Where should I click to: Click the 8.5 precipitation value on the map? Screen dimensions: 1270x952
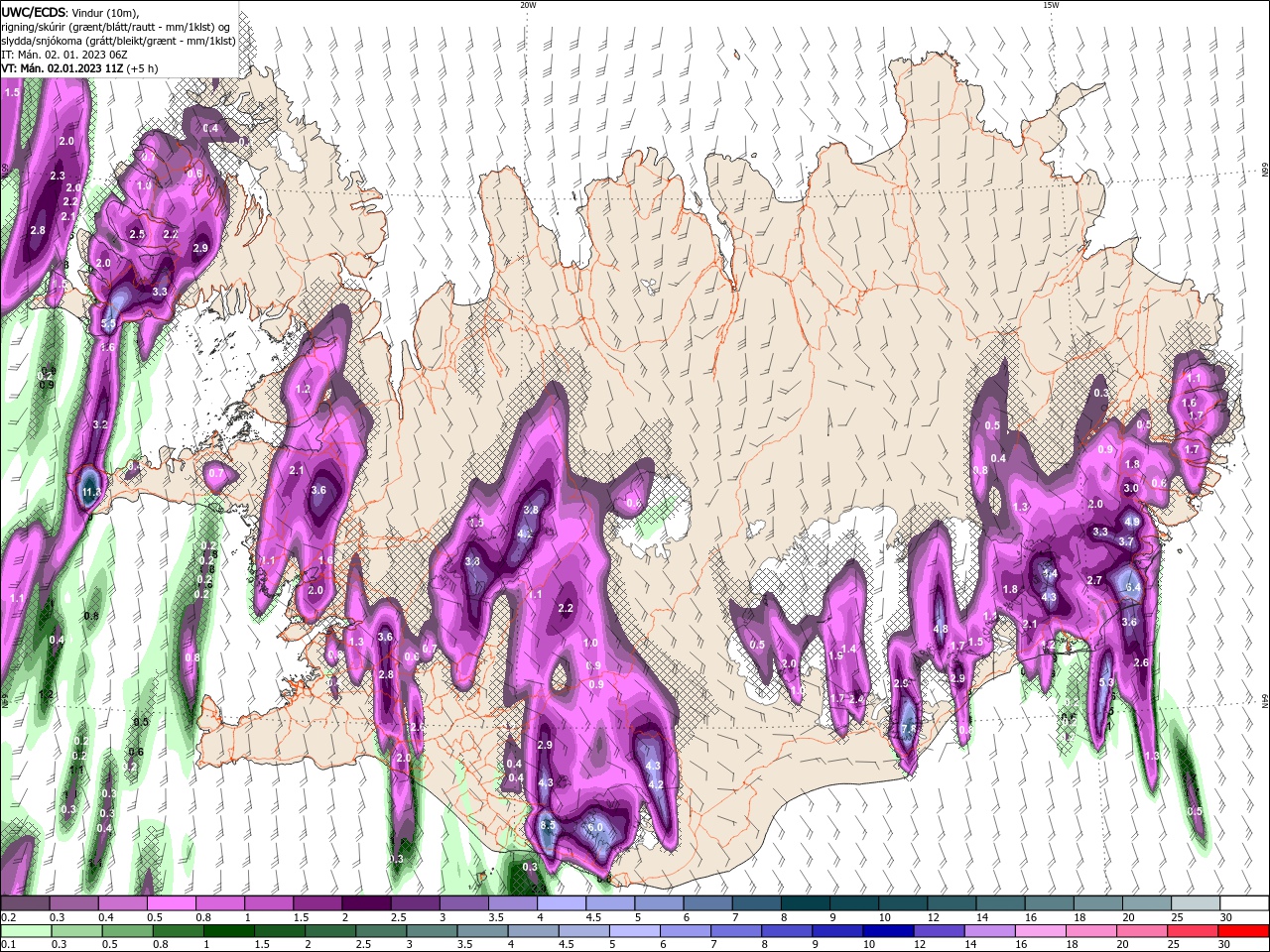547,824
